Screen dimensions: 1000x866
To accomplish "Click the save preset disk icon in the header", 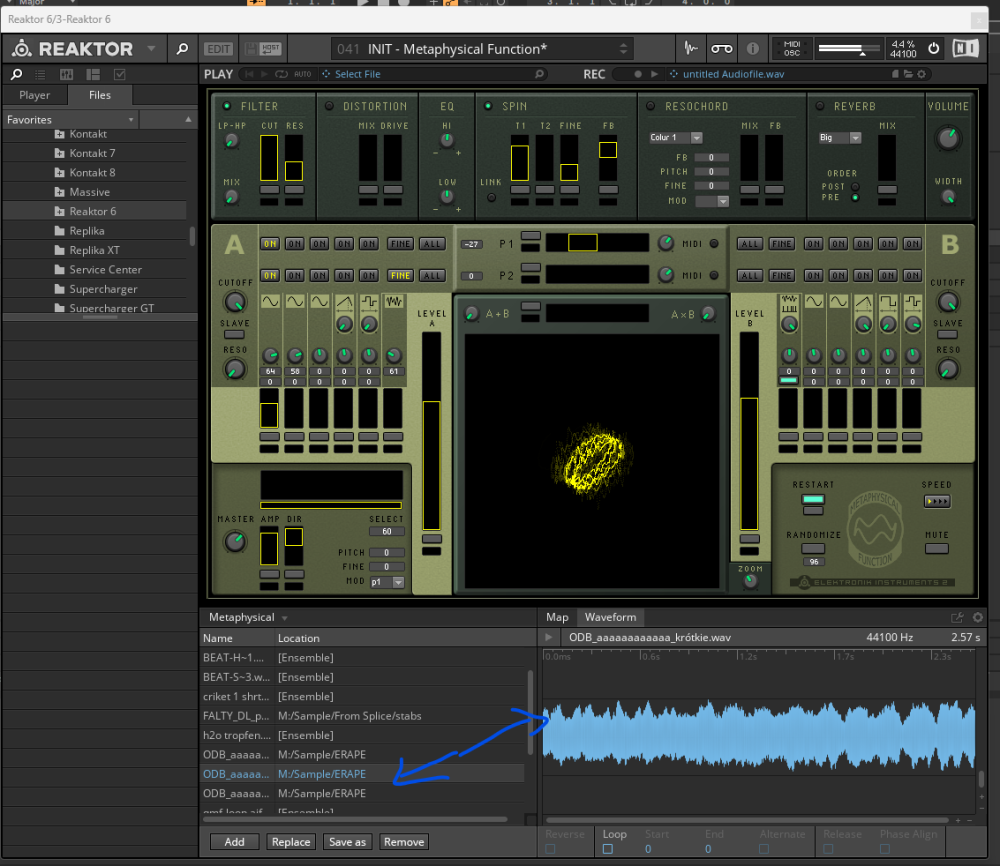I will pos(251,48).
